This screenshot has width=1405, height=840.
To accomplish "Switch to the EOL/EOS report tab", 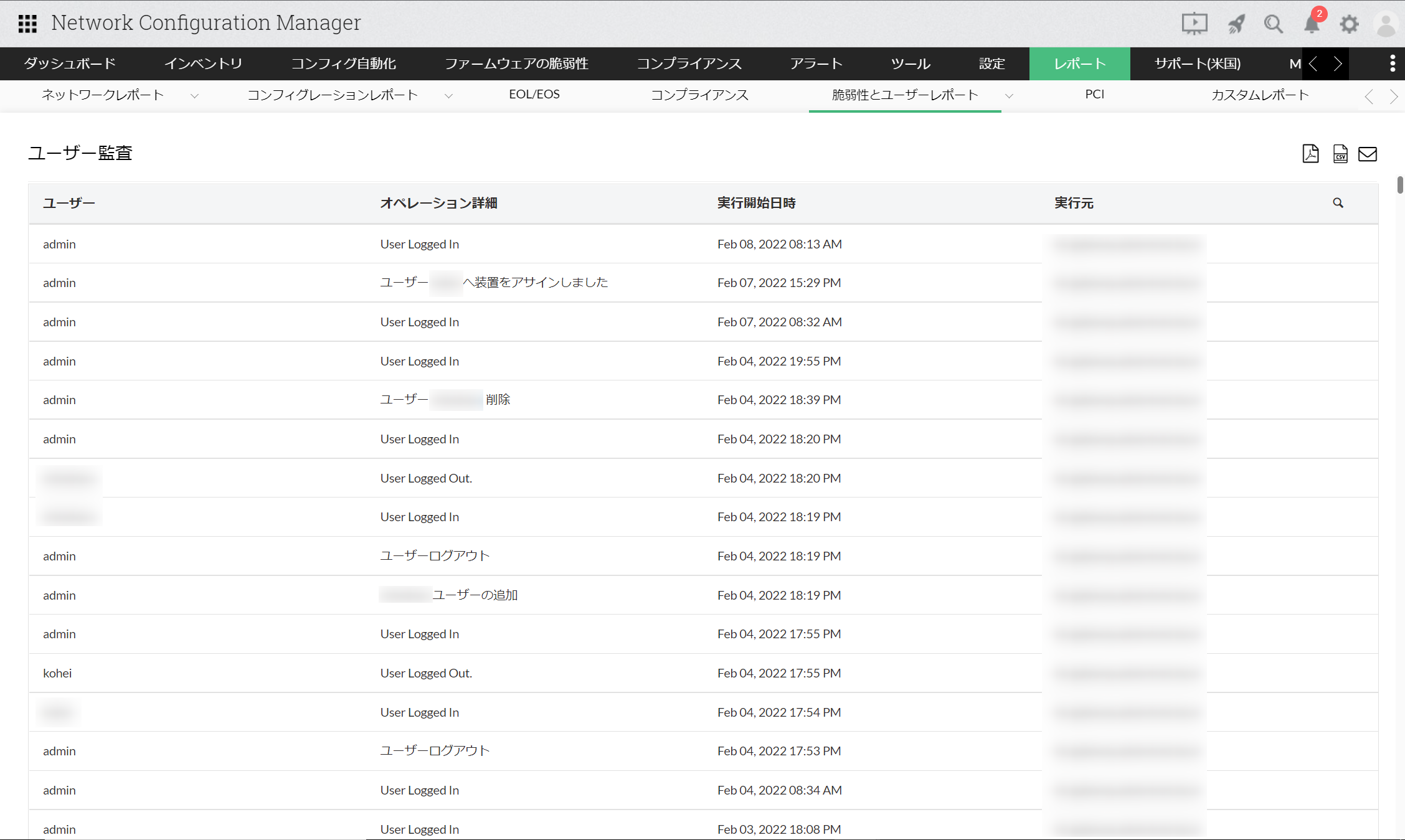I will (x=534, y=95).
